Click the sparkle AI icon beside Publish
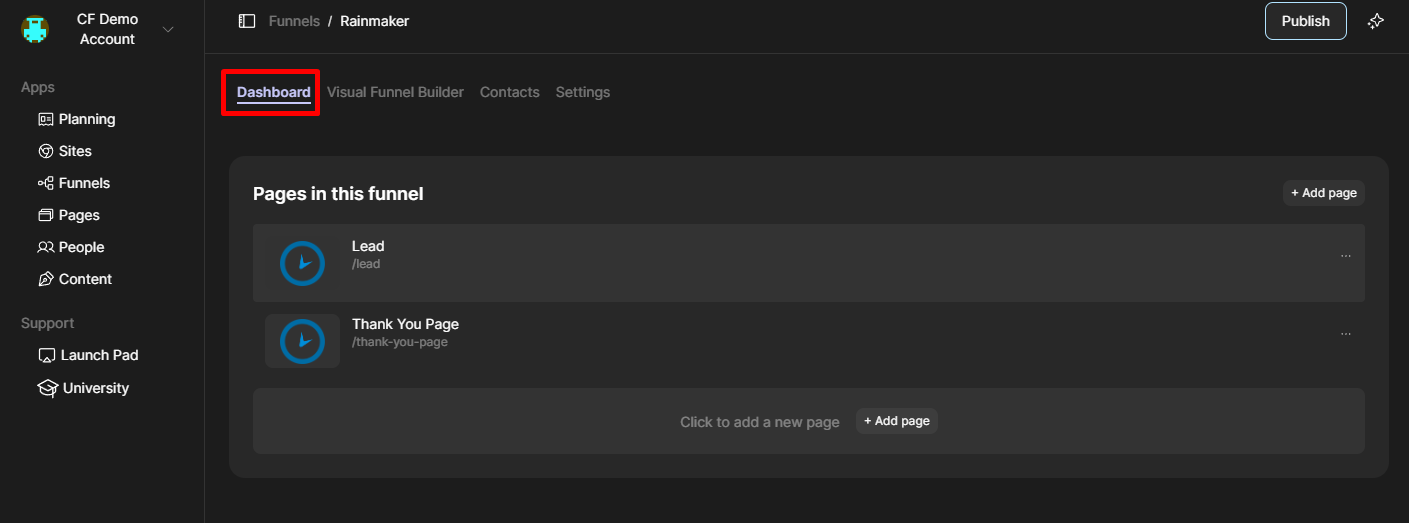Image resolution: width=1409 pixels, height=523 pixels. pos(1376,21)
